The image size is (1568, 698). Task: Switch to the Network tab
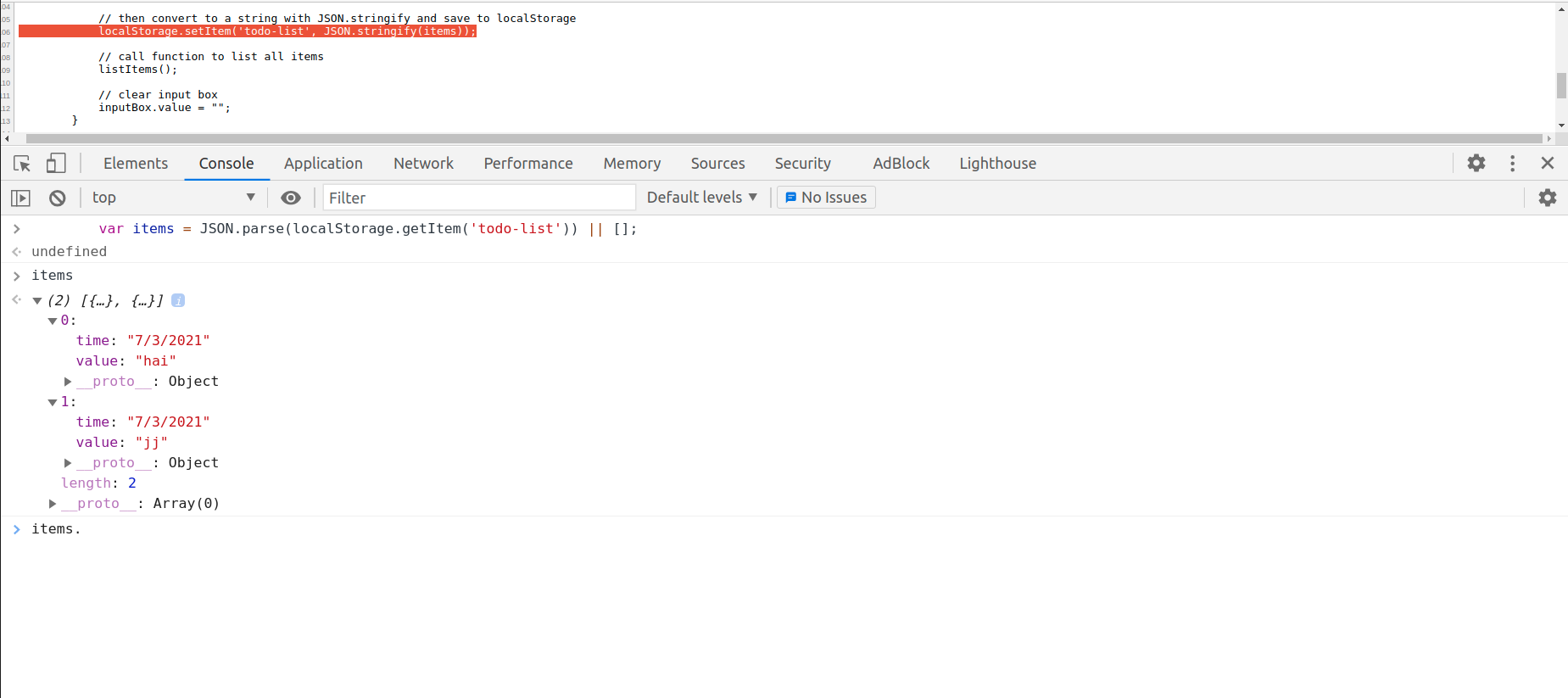coord(423,164)
